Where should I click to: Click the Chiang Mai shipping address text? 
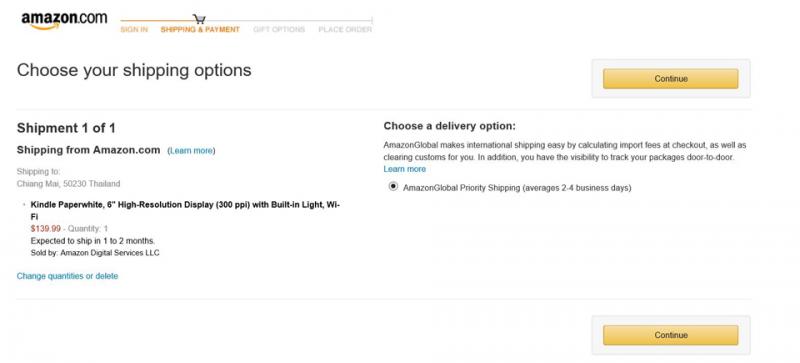pyautogui.click(x=68, y=184)
